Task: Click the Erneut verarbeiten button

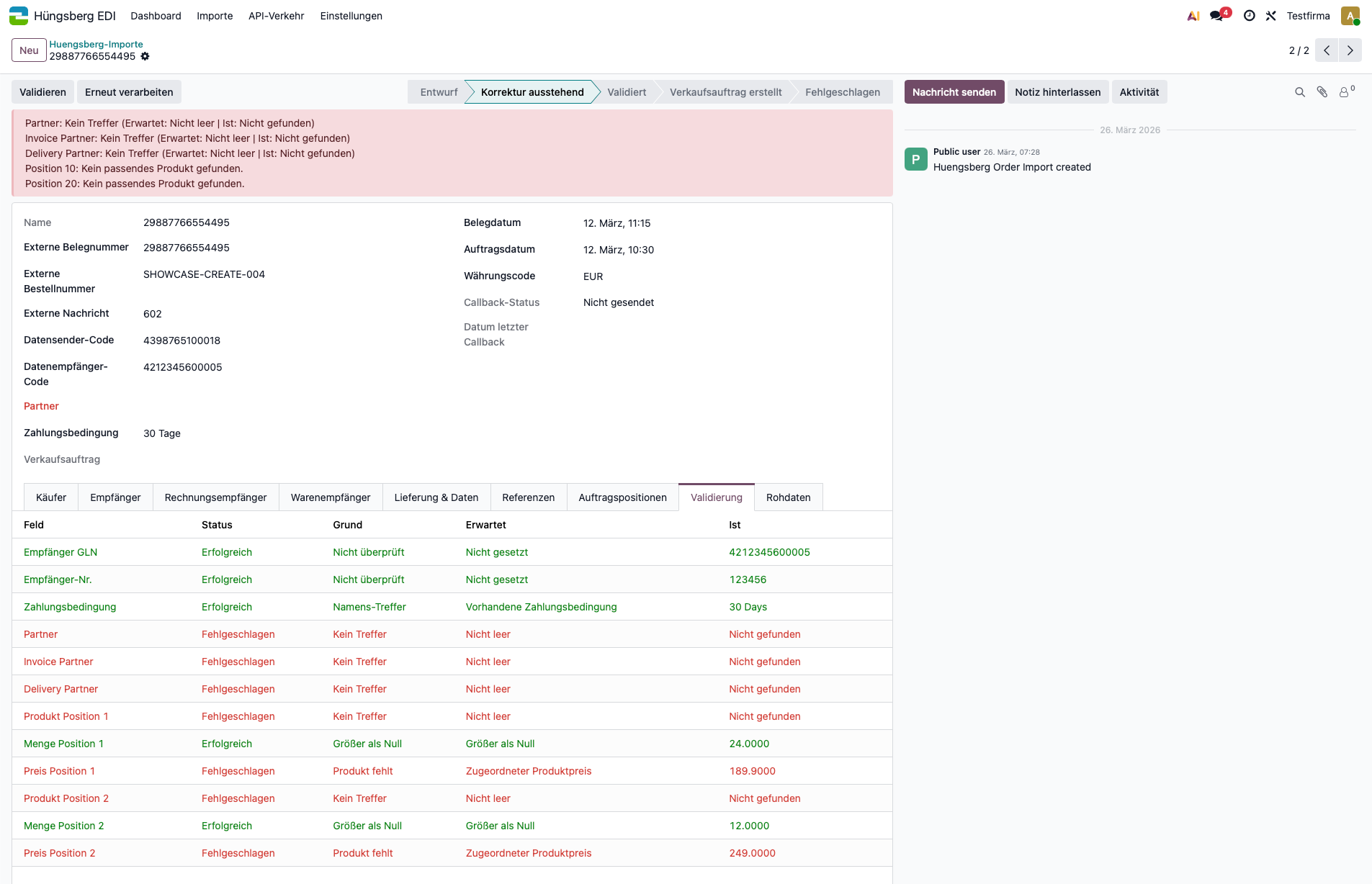Action: tap(129, 92)
